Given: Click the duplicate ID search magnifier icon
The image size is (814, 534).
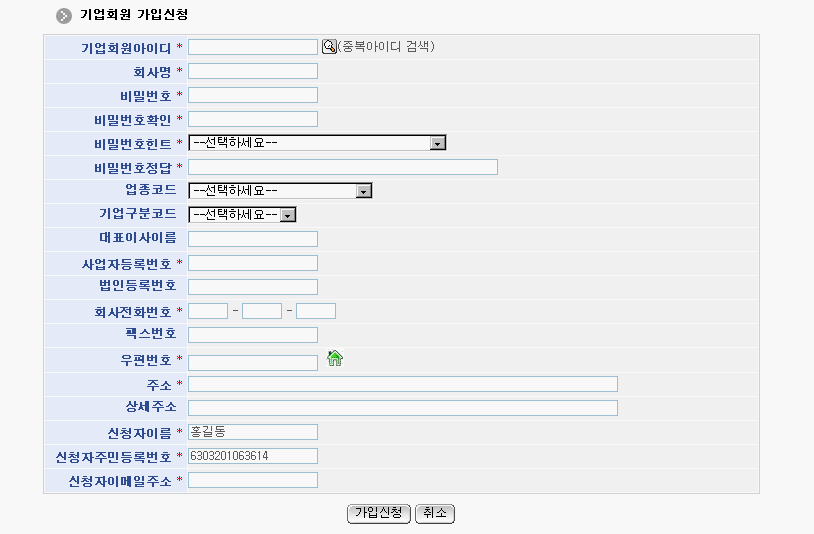Looking at the screenshot, I should click(x=329, y=46).
